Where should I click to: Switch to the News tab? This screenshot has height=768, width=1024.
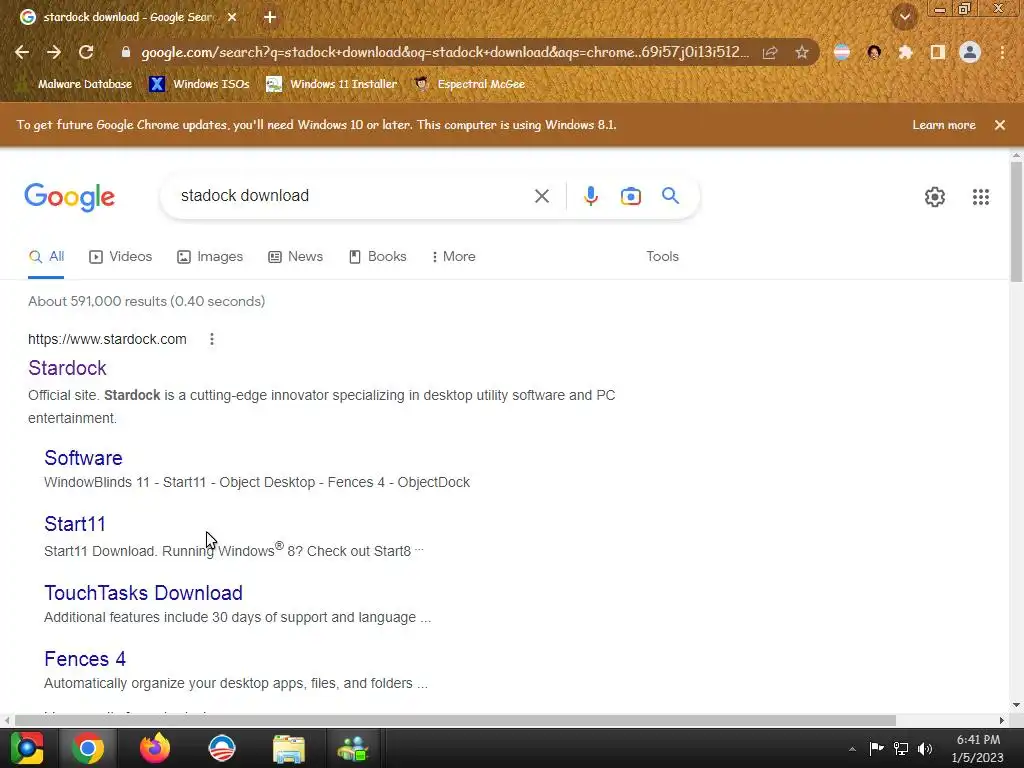pyautogui.click(x=295, y=257)
